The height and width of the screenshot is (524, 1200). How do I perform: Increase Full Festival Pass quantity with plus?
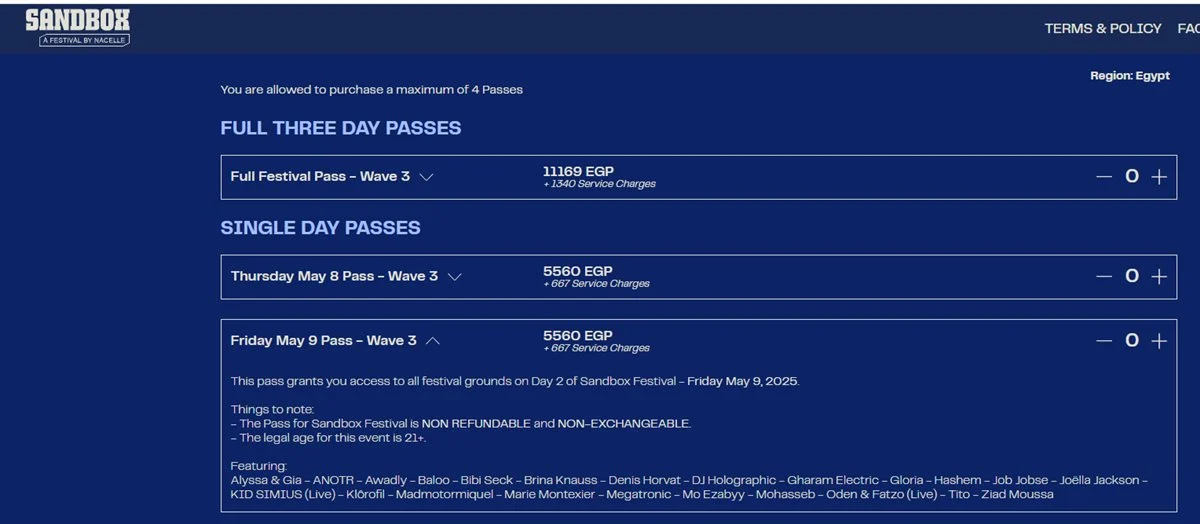pos(1159,177)
